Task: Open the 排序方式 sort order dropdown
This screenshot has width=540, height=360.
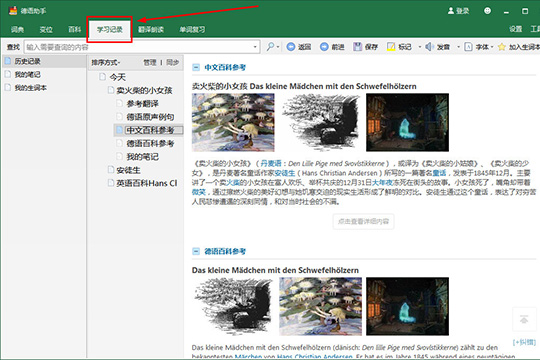Action: click(x=105, y=62)
